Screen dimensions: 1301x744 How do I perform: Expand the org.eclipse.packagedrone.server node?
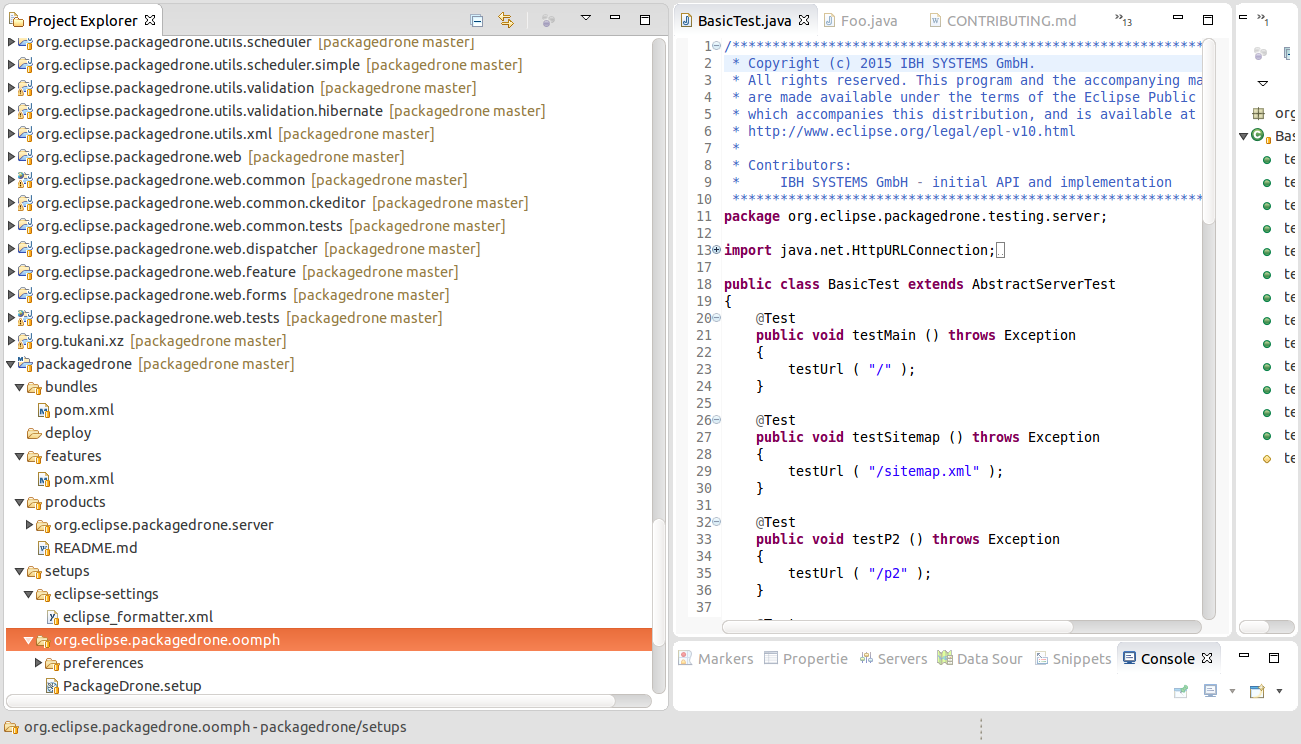[x=29, y=524]
